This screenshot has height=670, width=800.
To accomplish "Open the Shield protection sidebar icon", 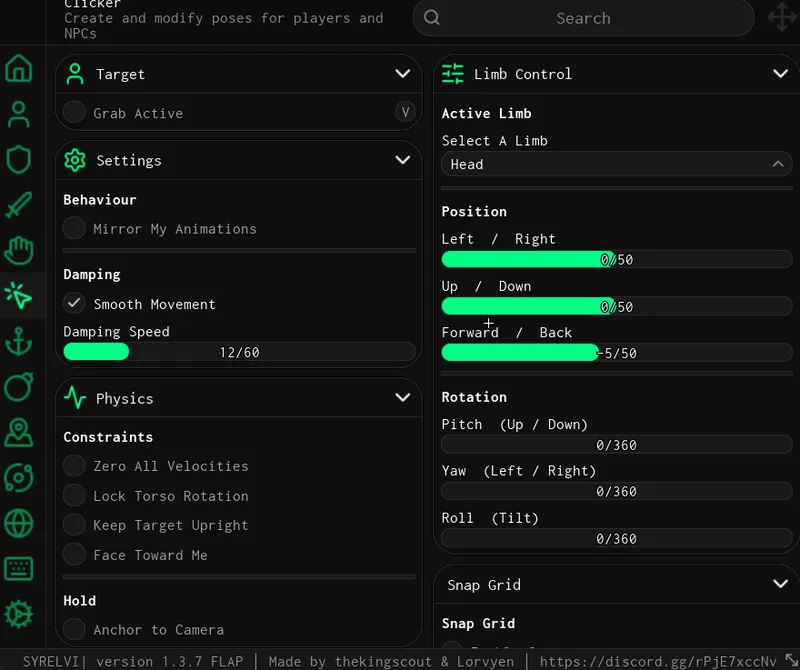I will [19, 159].
